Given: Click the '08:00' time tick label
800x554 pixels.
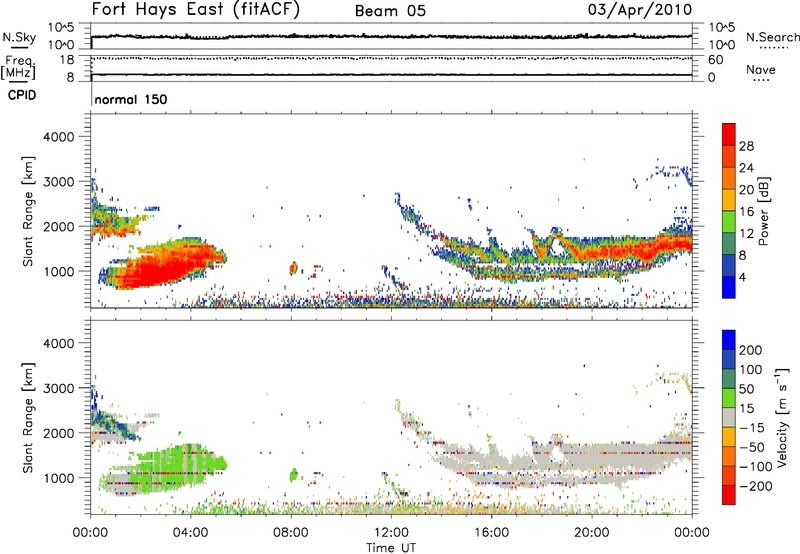Looking at the screenshot, I should click(291, 533).
